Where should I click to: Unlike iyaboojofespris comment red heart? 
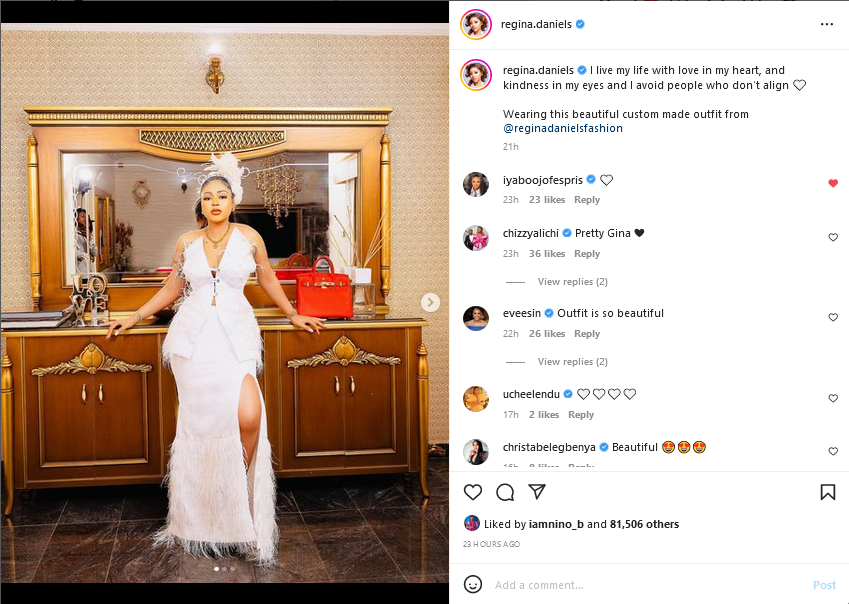pyautogui.click(x=833, y=183)
